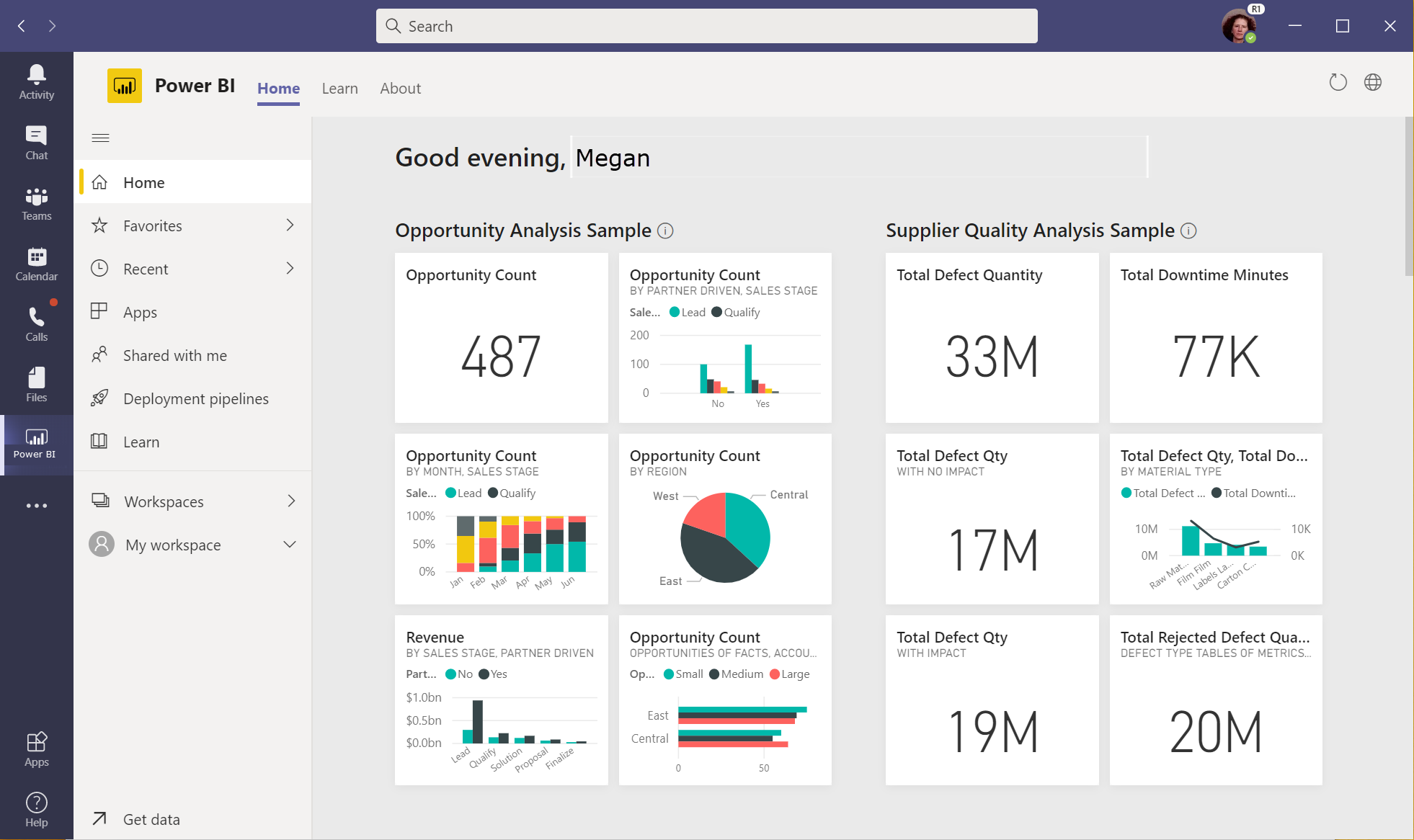Click the Power BI icon in Teams sidebar
The image size is (1414, 840).
tap(34, 443)
